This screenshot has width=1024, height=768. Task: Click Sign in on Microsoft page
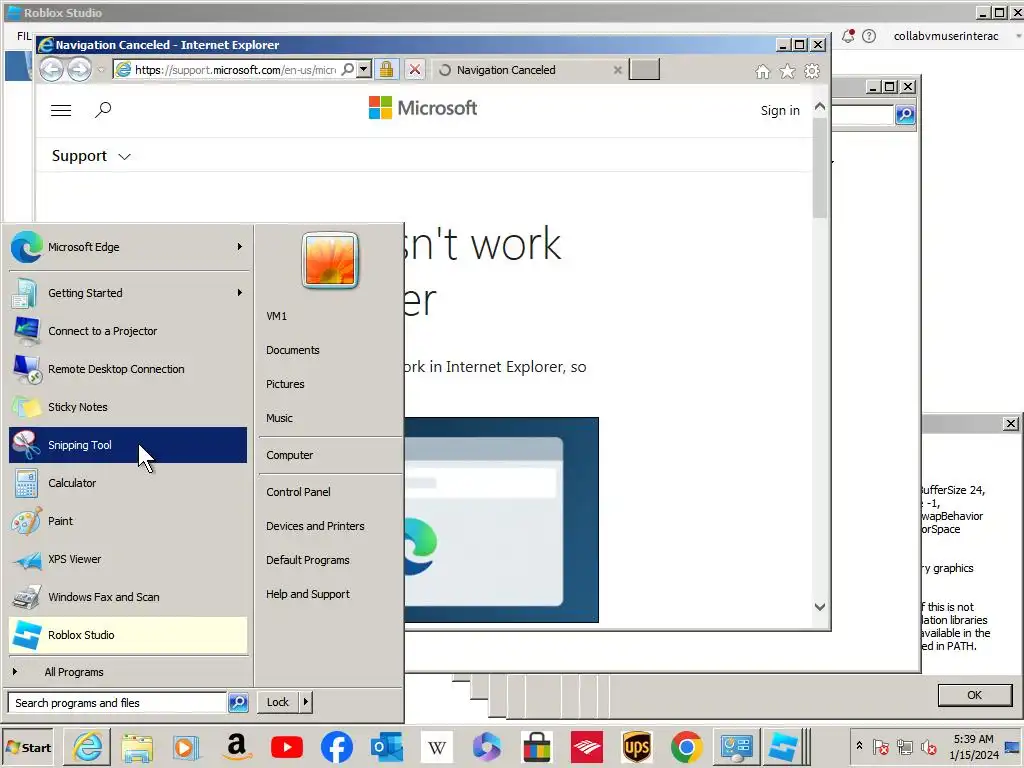pyautogui.click(x=780, y=110)
